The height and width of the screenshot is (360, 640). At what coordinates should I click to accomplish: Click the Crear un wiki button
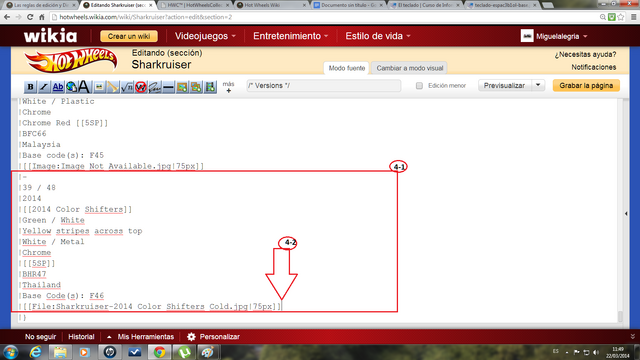[129, 36]
